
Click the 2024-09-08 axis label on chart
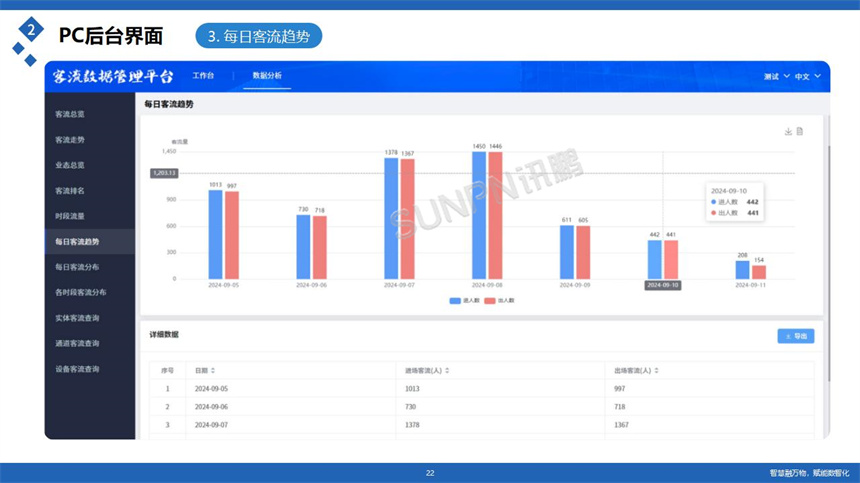point(486,285)
